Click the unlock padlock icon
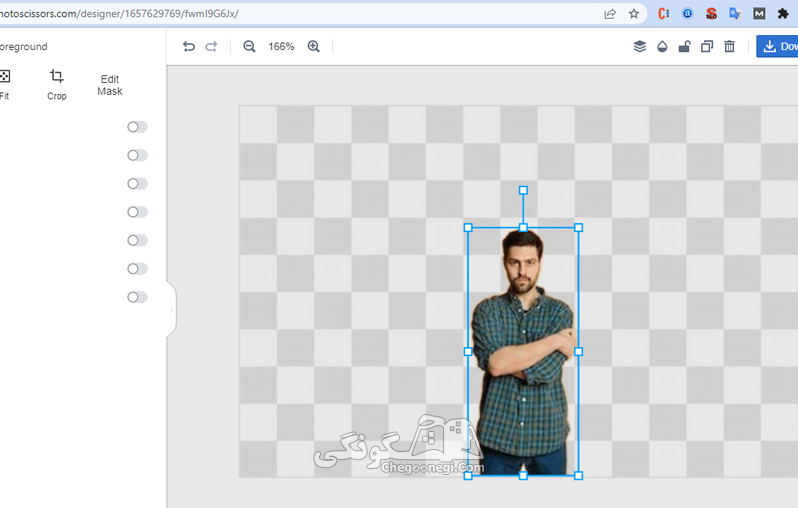The image size is (798, 508). (x=685, y=46)
